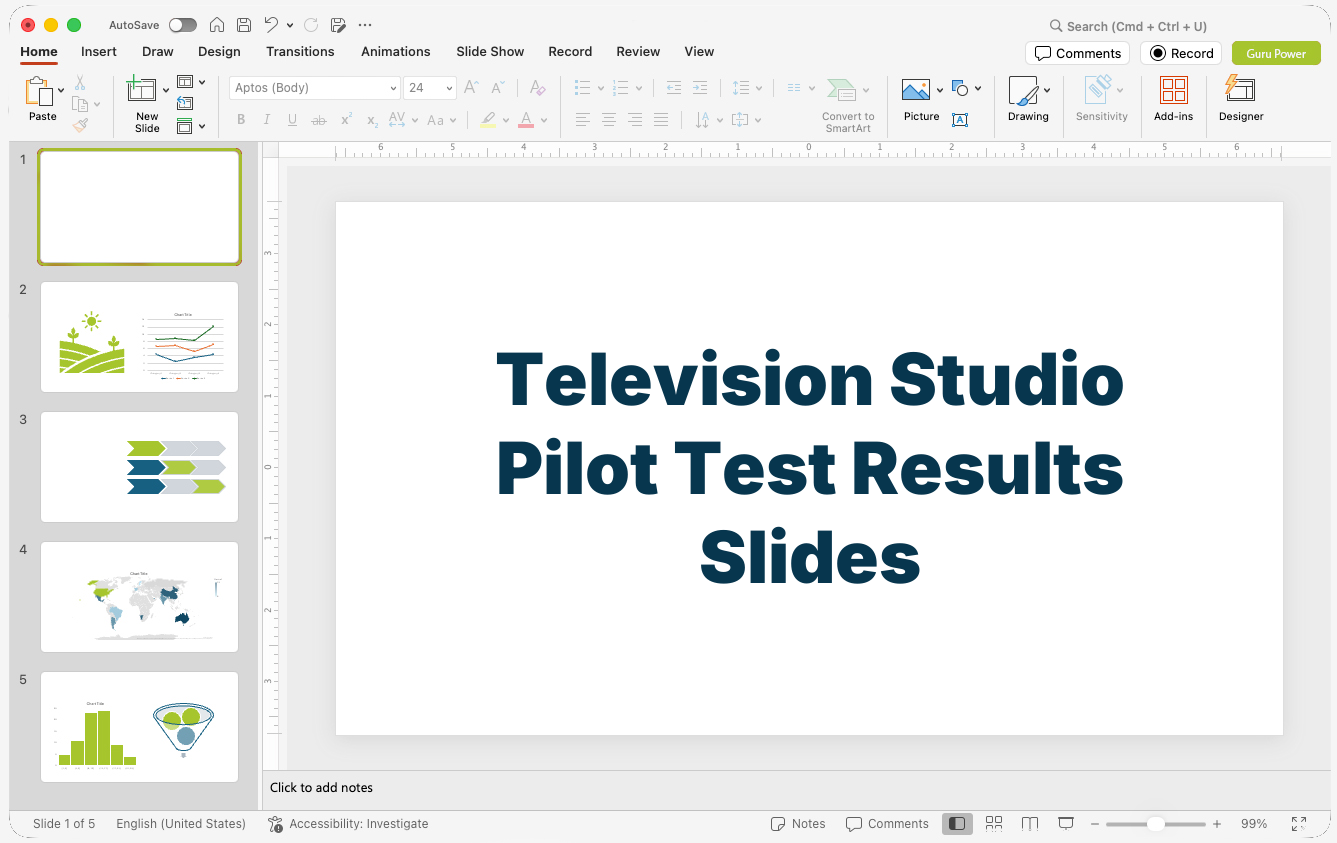The image size is (1337, 843).
Task: Open the Transitions tab
Action: coord(300,51)
